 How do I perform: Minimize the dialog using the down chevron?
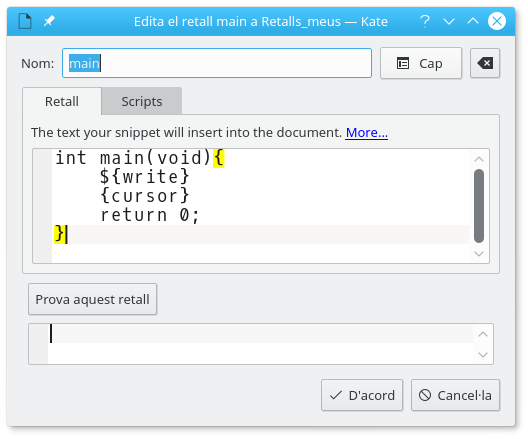449,22
